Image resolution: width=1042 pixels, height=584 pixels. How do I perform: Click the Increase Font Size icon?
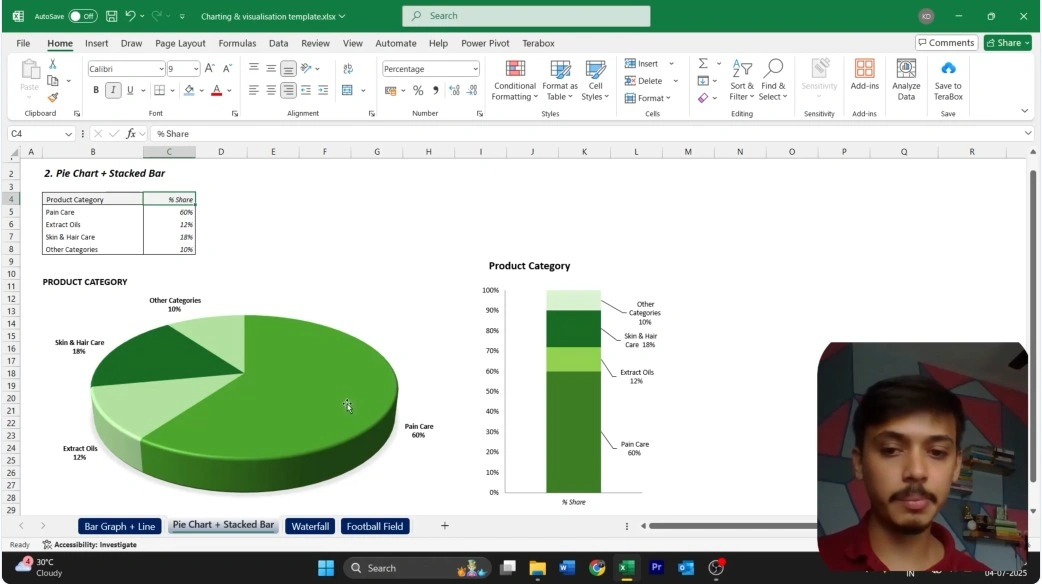click(209, 68)
